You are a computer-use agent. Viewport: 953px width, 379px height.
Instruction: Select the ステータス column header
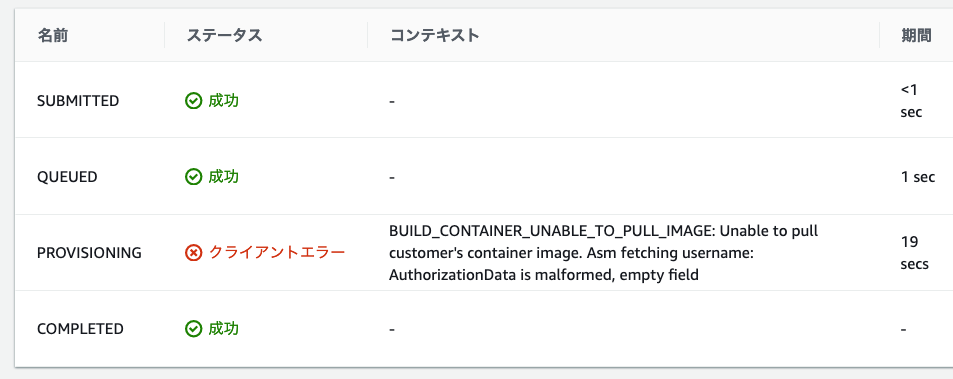[x=224, y=35]
